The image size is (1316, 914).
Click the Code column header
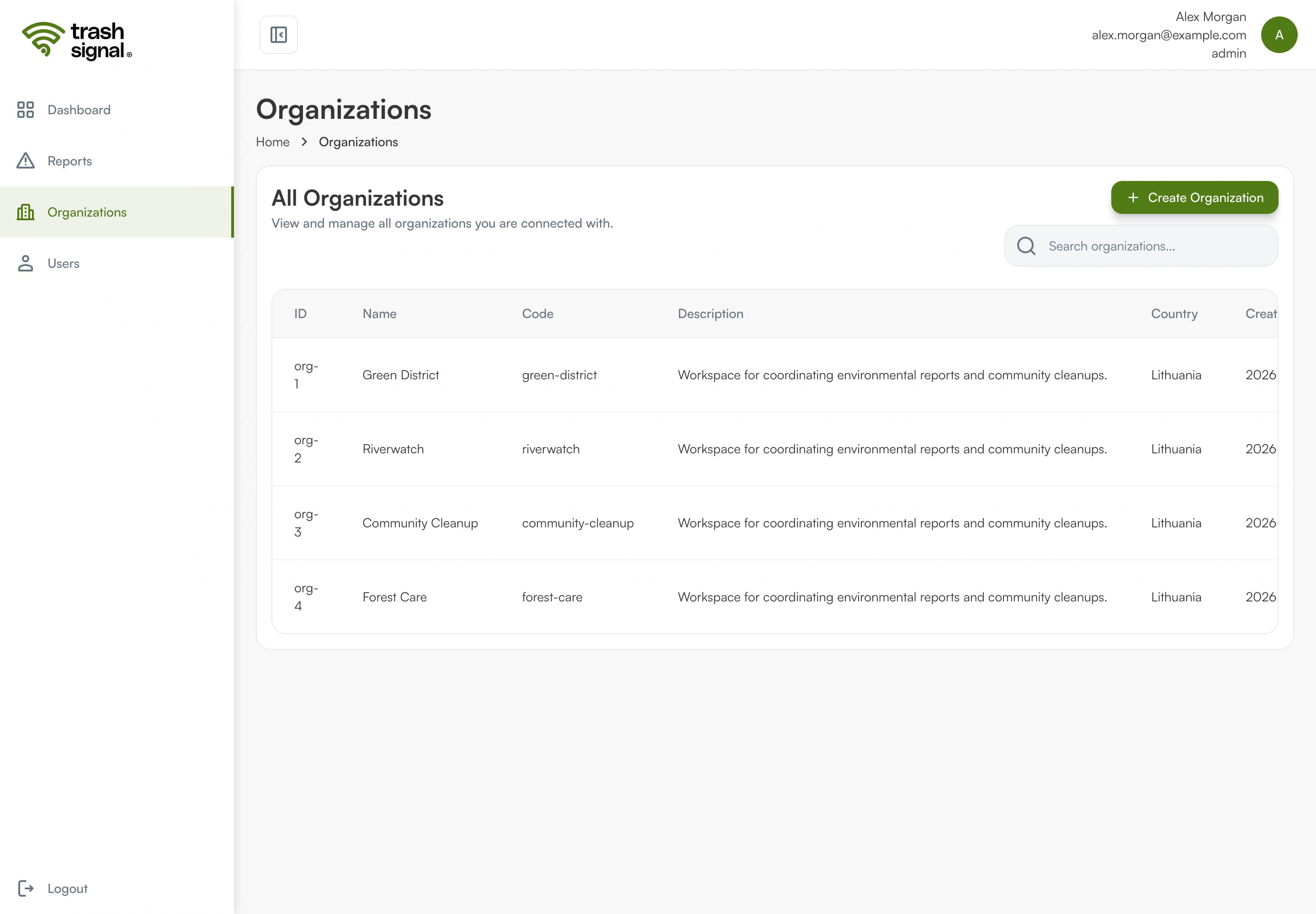(538, 314)
